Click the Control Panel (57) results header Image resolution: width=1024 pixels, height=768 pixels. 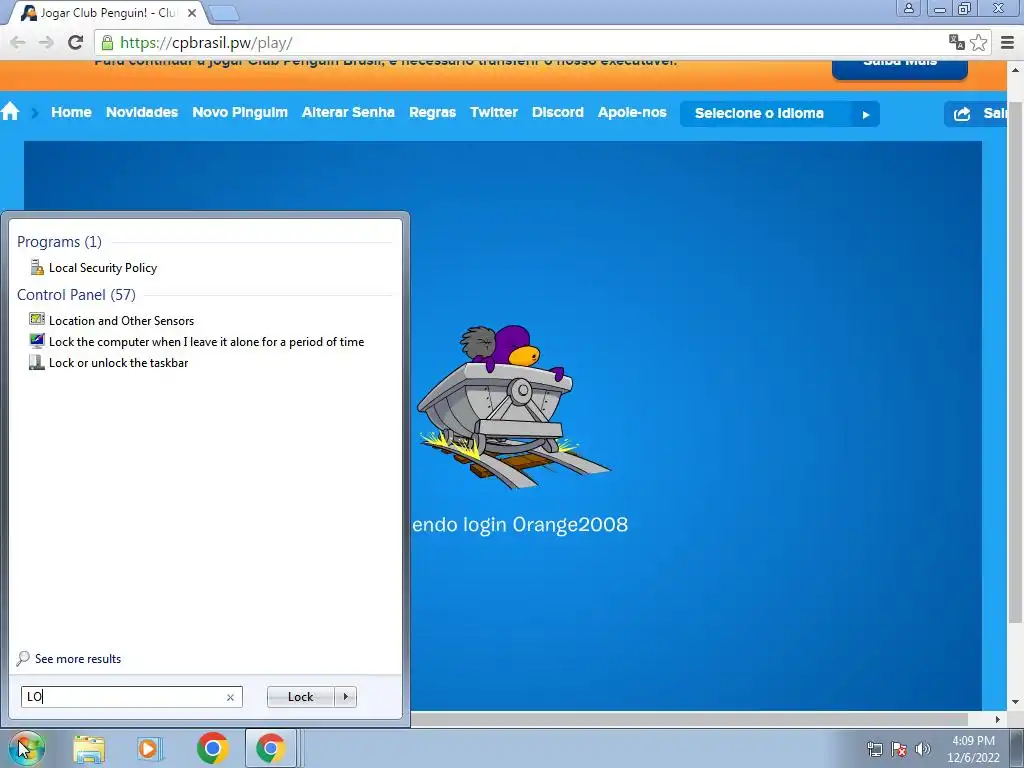click(x=76, y=295)
